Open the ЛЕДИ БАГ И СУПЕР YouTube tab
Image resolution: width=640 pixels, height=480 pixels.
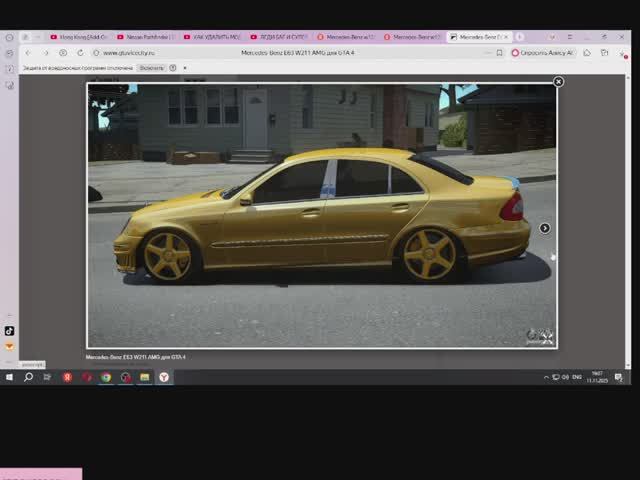tap(280, 37)
